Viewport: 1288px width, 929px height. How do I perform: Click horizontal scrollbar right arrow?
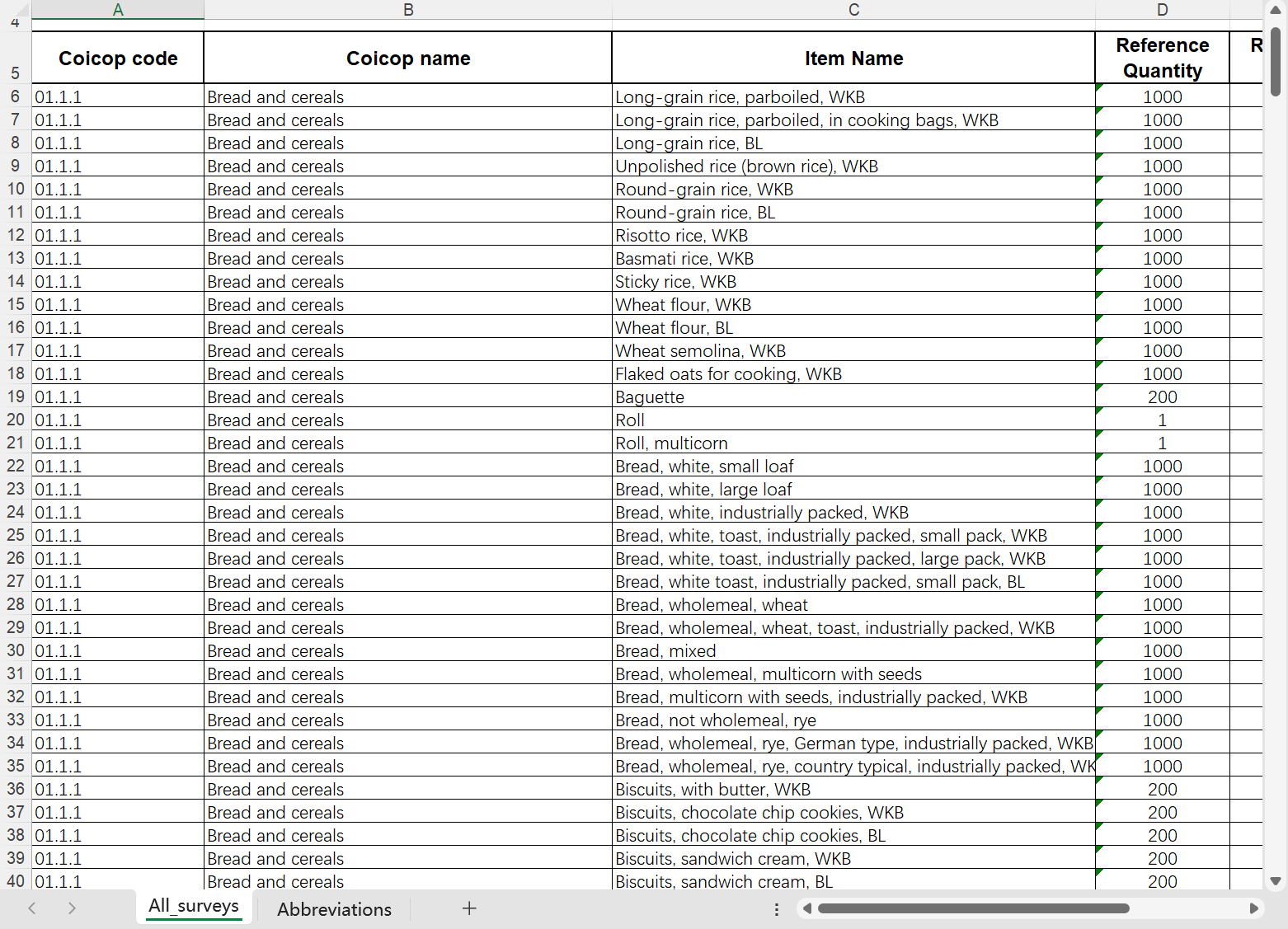pos(1254,908)
